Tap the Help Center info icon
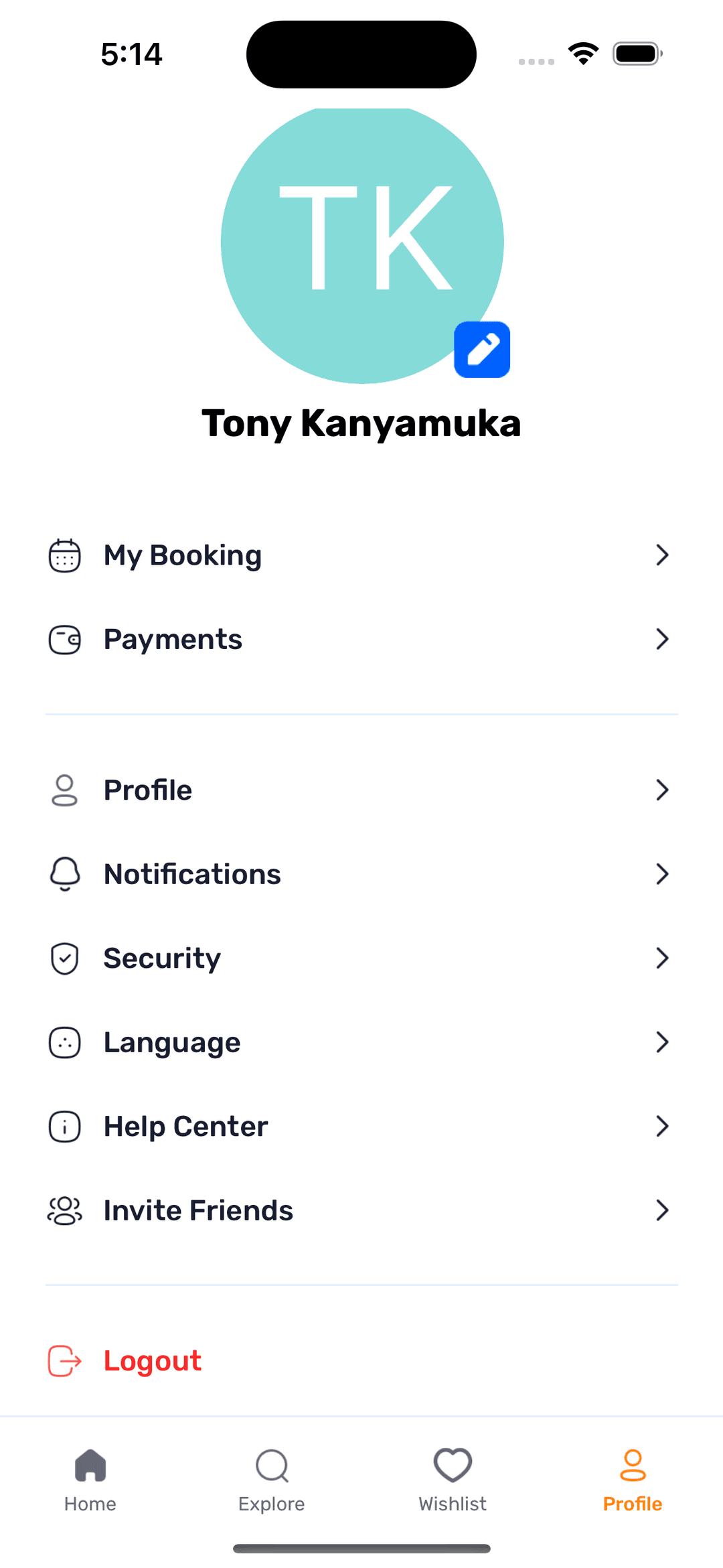723x1568 pixels. coord(65,1127)
